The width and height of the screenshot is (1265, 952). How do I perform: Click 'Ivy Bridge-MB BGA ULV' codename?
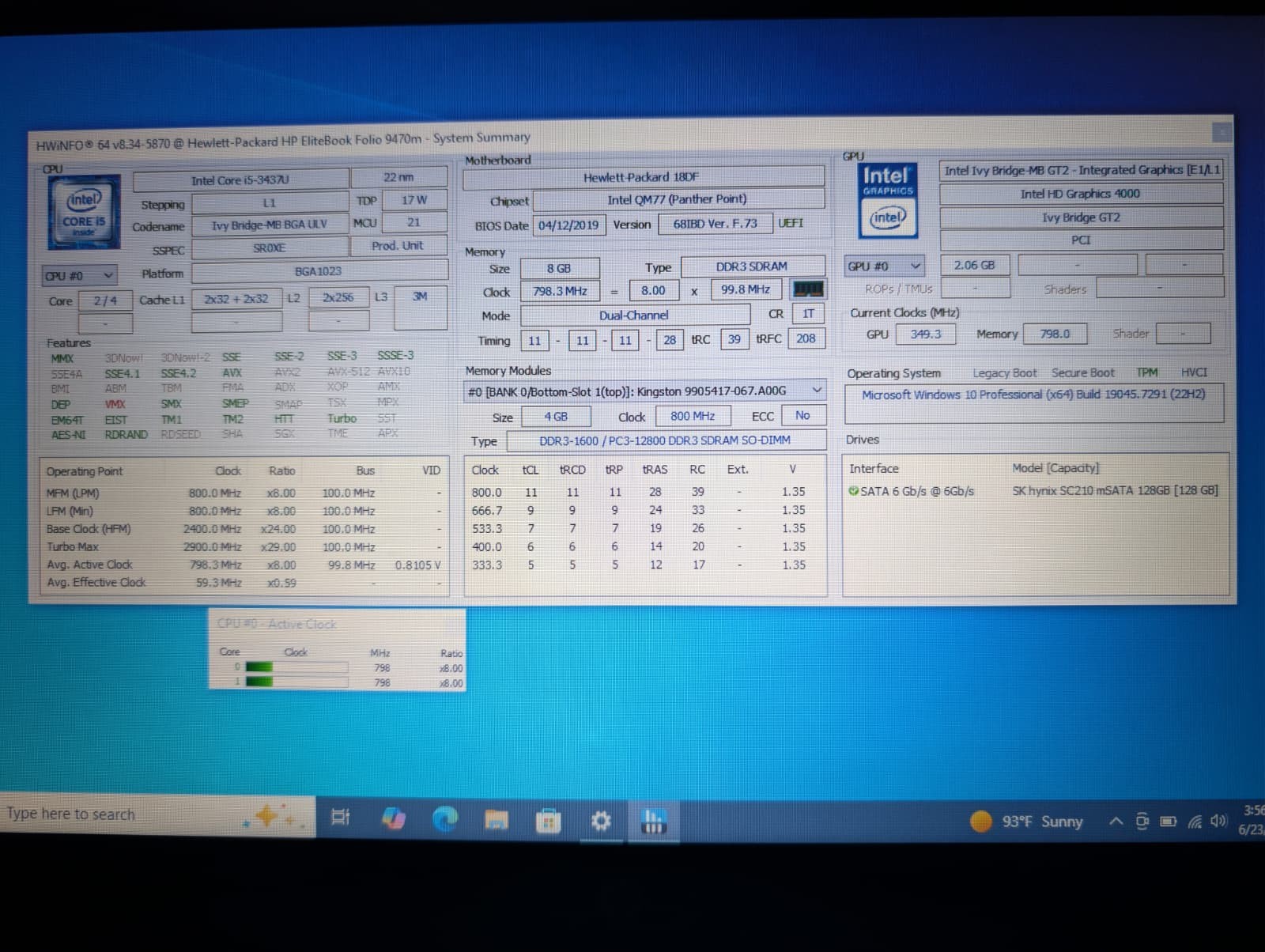[269, 225]
